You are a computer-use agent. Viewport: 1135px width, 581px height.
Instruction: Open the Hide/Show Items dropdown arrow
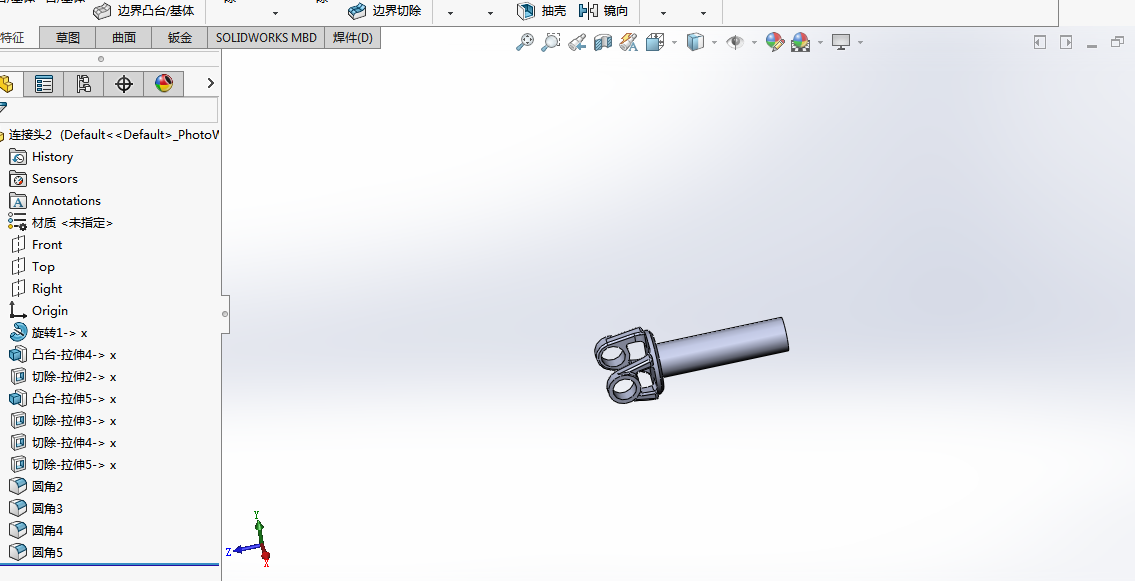(x=754, y=43)
